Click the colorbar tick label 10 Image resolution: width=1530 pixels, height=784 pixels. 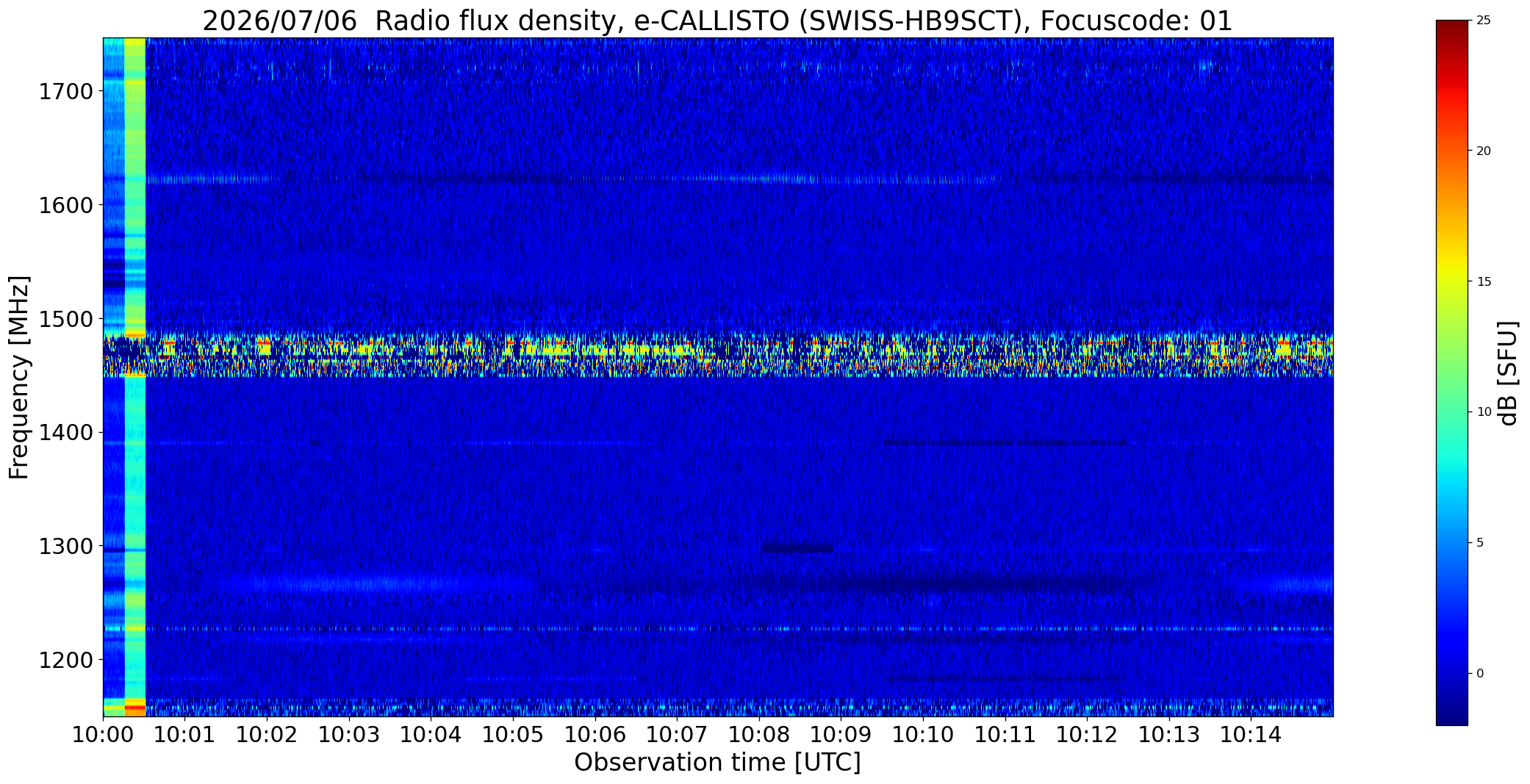tap(1483, 412)
